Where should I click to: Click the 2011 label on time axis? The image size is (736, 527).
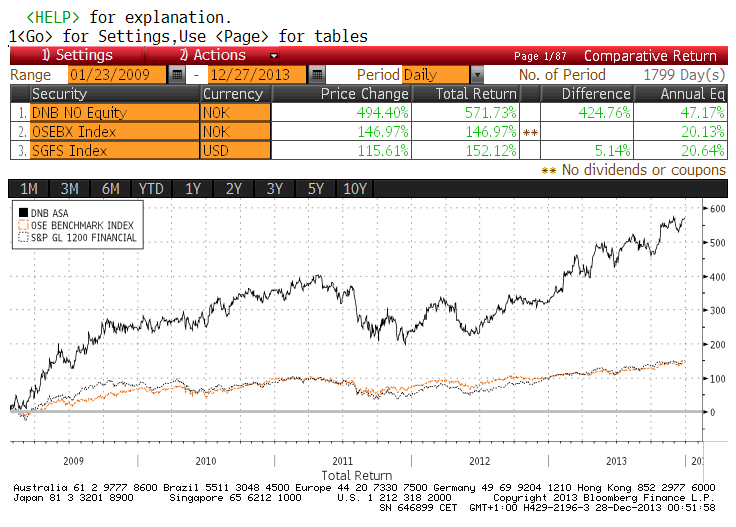(343, 461)
